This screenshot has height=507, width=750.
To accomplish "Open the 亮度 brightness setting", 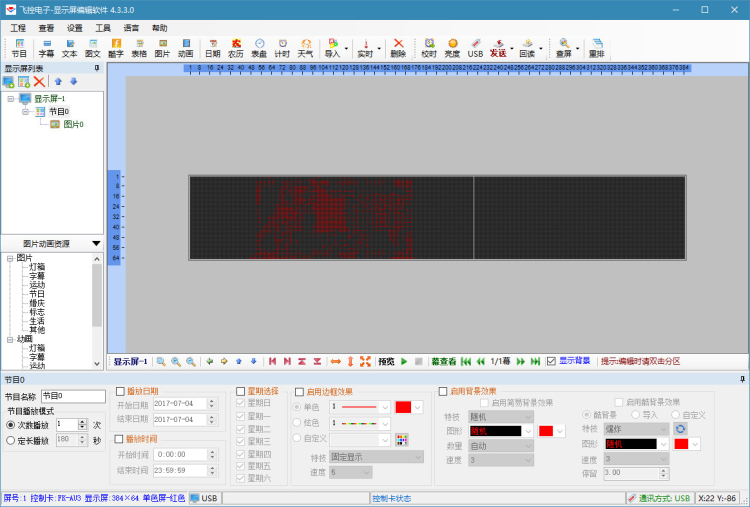I will 452,48.
